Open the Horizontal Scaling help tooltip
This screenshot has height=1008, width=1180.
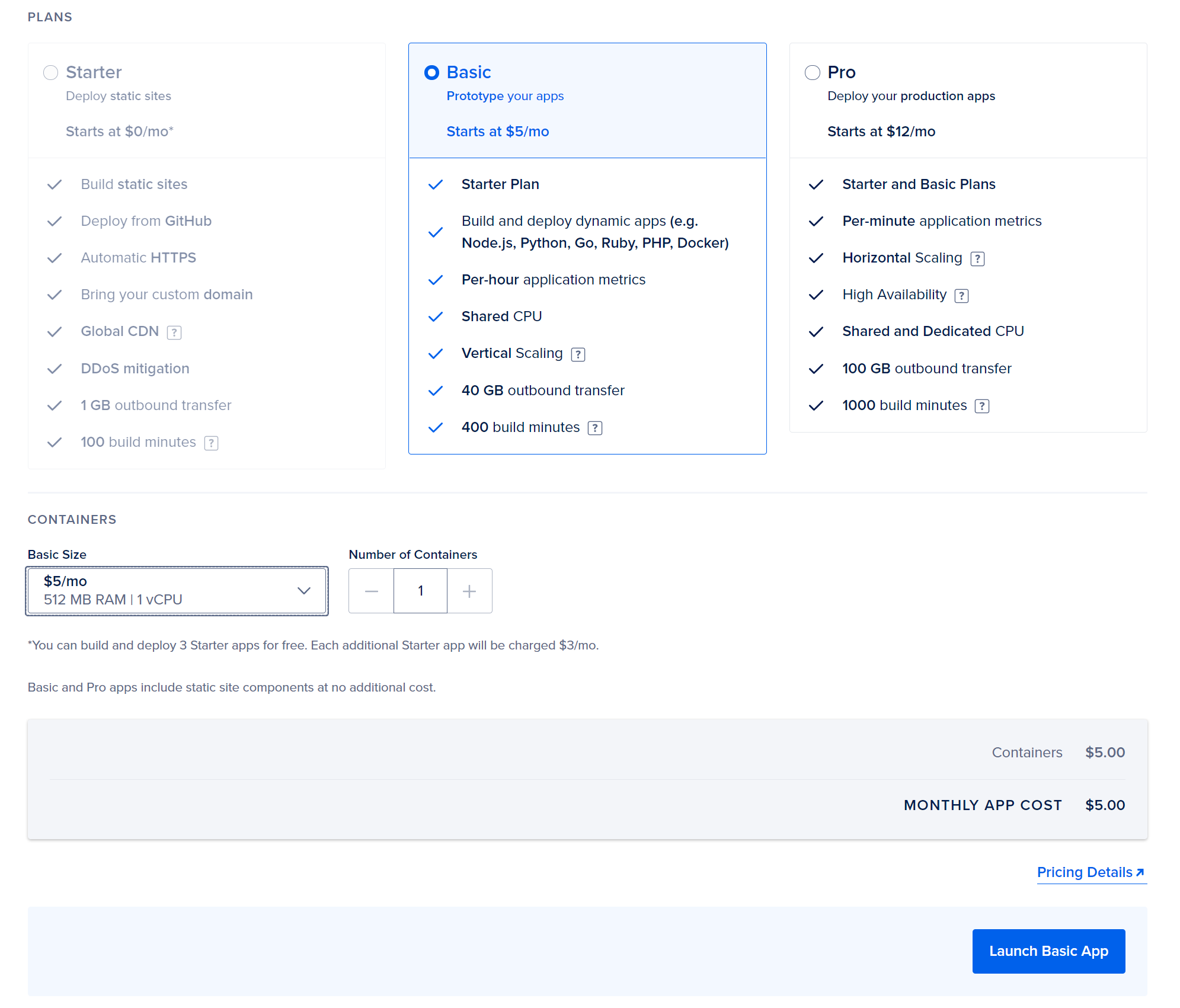pos(978,258)
